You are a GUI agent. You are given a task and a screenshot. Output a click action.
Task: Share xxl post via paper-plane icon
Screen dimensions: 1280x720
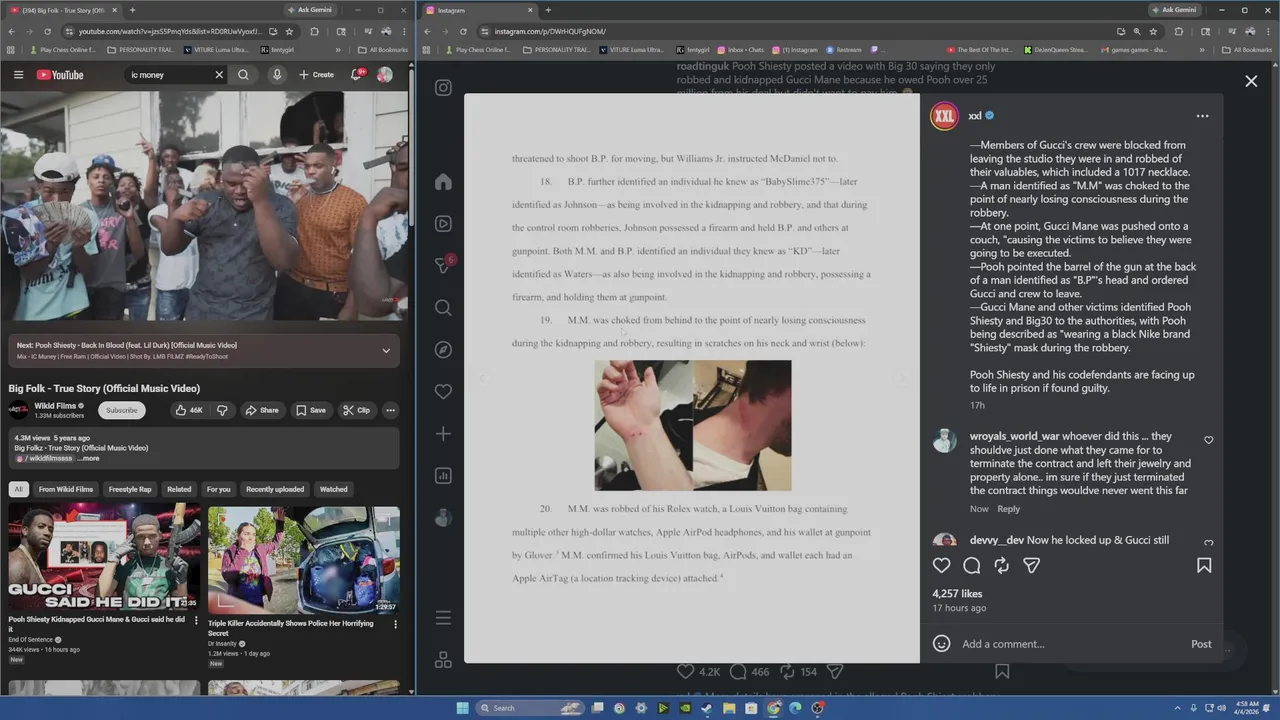(1031, 566)
